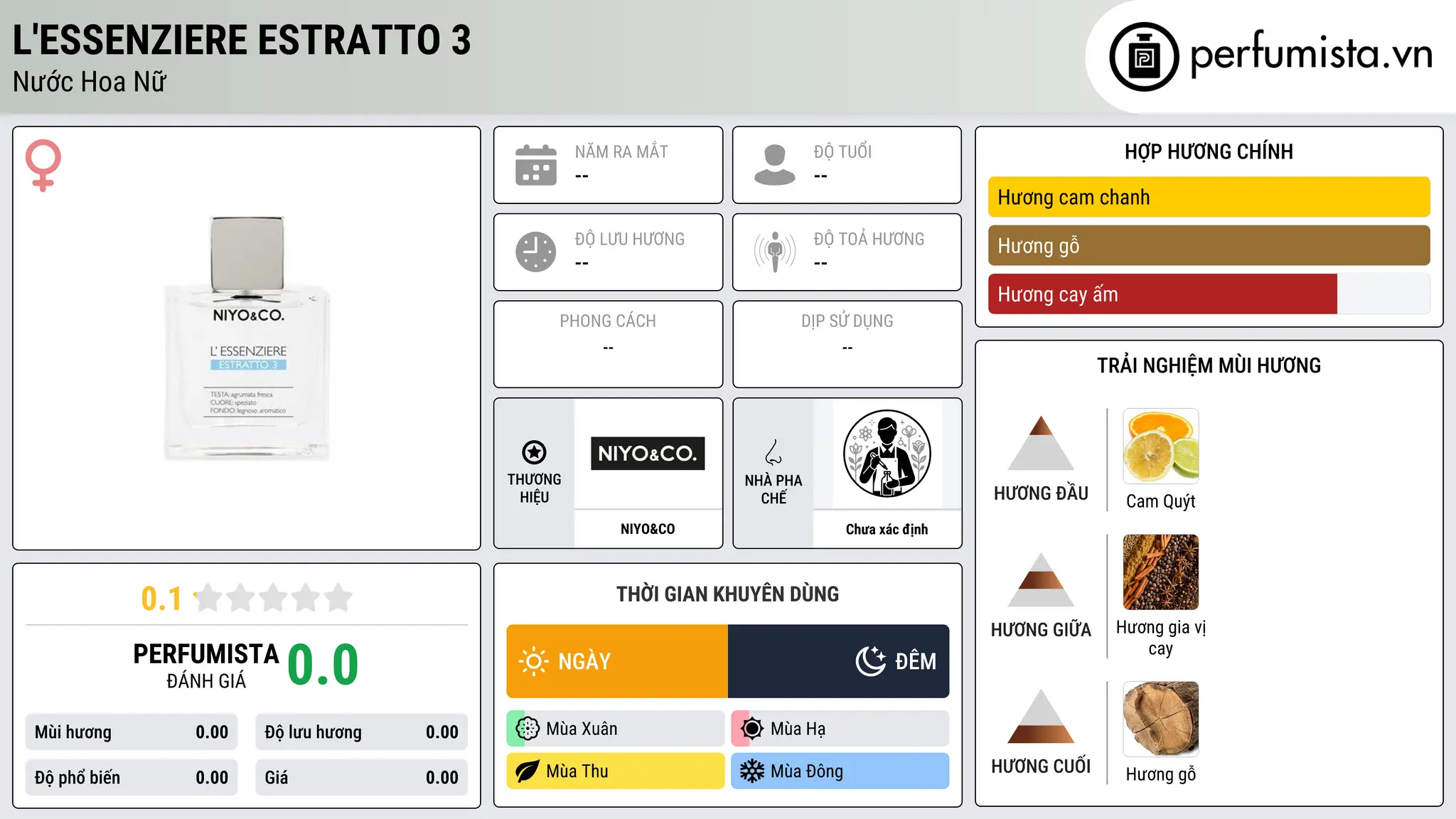Click the Độ lưu hương 0.00 score row

coord(362,732)
